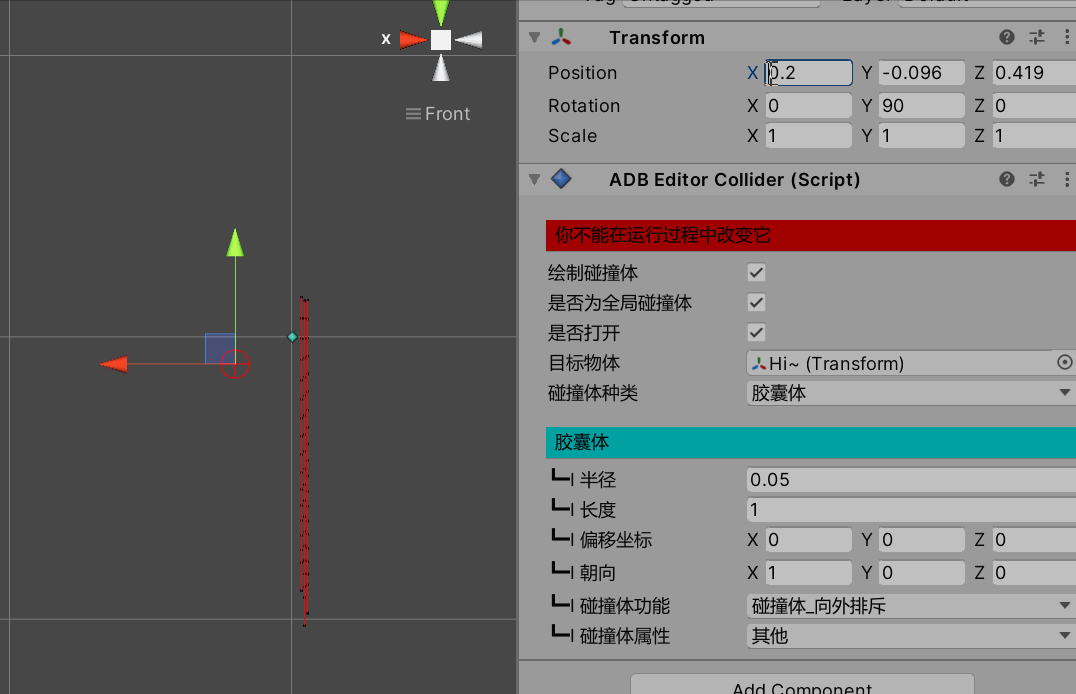Viewport: 1076px width, 694px height.
Task: Open ADB Editor Collider help icon
Action: click(1007, 179)
